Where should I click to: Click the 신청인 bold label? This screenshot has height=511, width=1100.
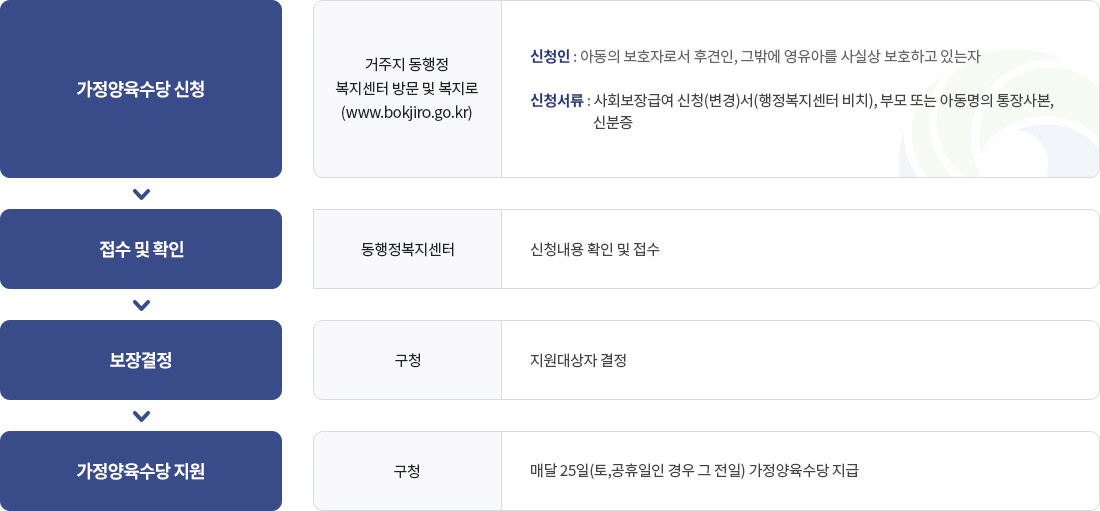pyautogui.click(x=550, y=58)
